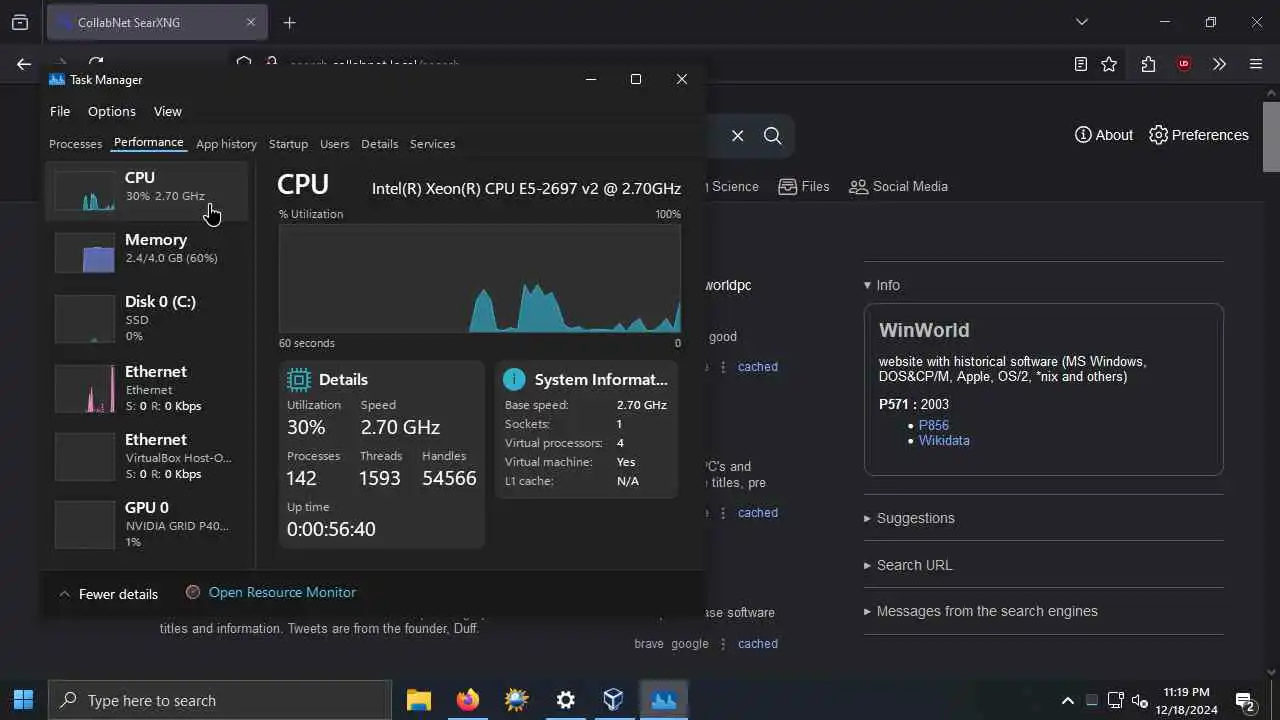The width and height of the screenshot is (1280, 720).
Task: Open the notification center icon
Action: (x=1245, y=701)
